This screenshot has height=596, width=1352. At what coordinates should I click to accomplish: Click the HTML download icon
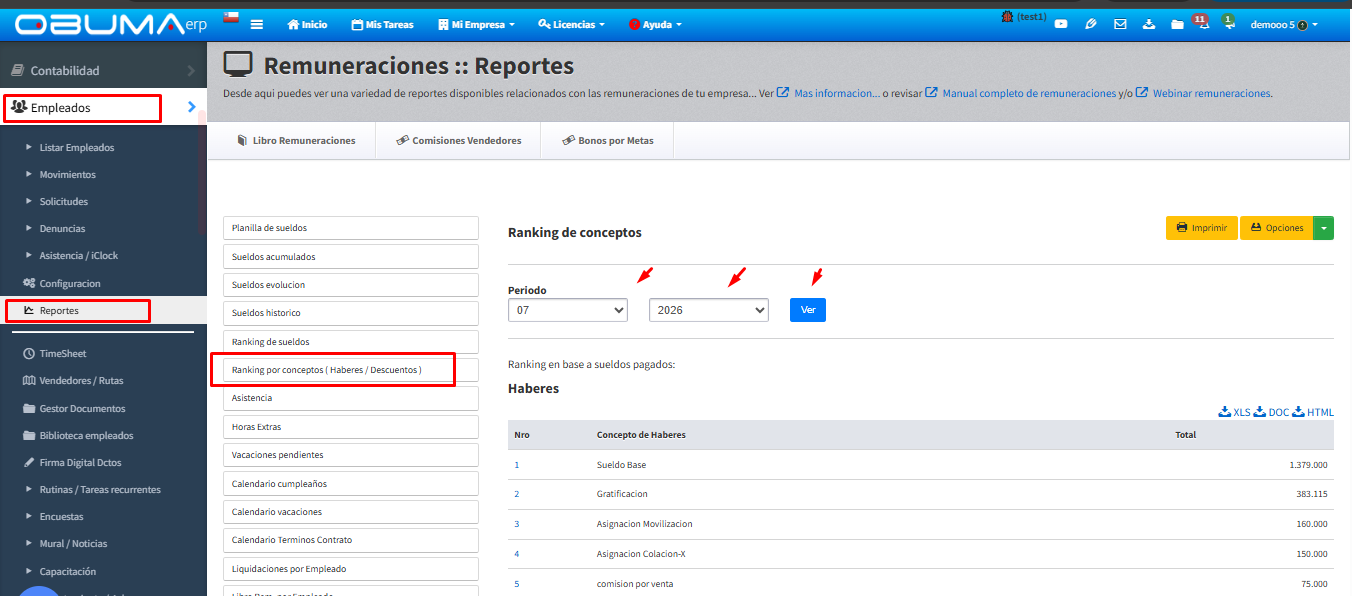pyautogui.click(x=1313, y=412)
